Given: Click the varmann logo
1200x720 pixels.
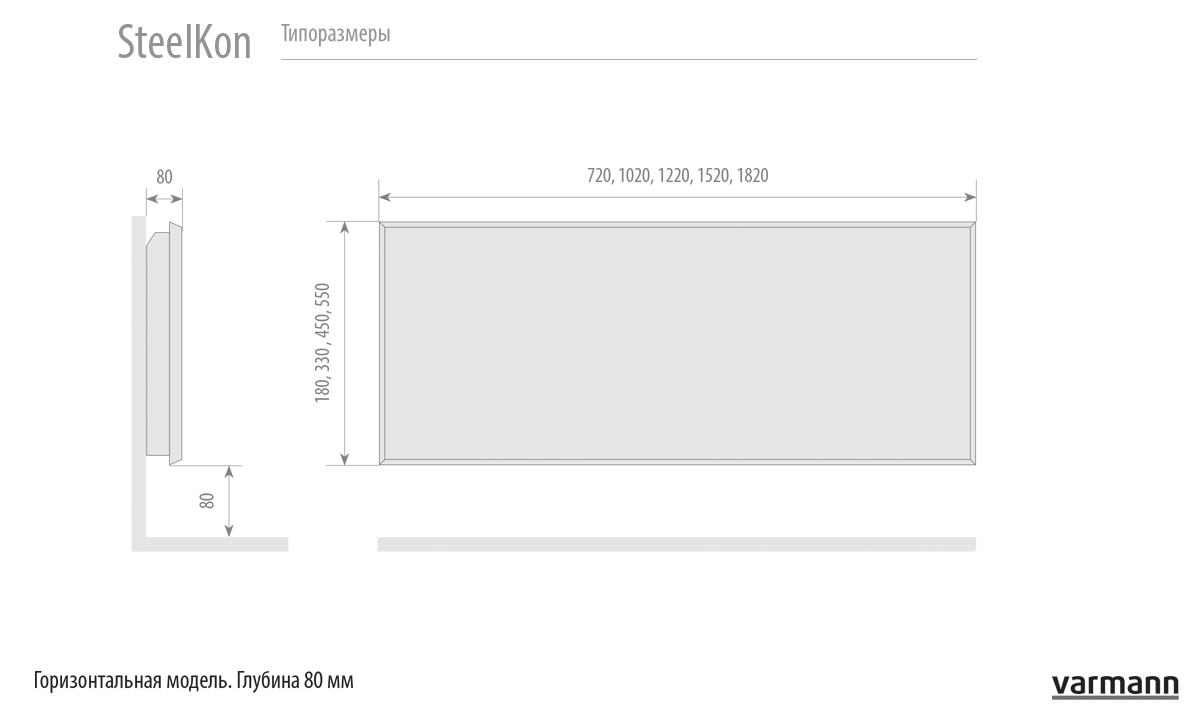Looking at the screenshot, I should pyautogui.click(x=1115, y=685).
